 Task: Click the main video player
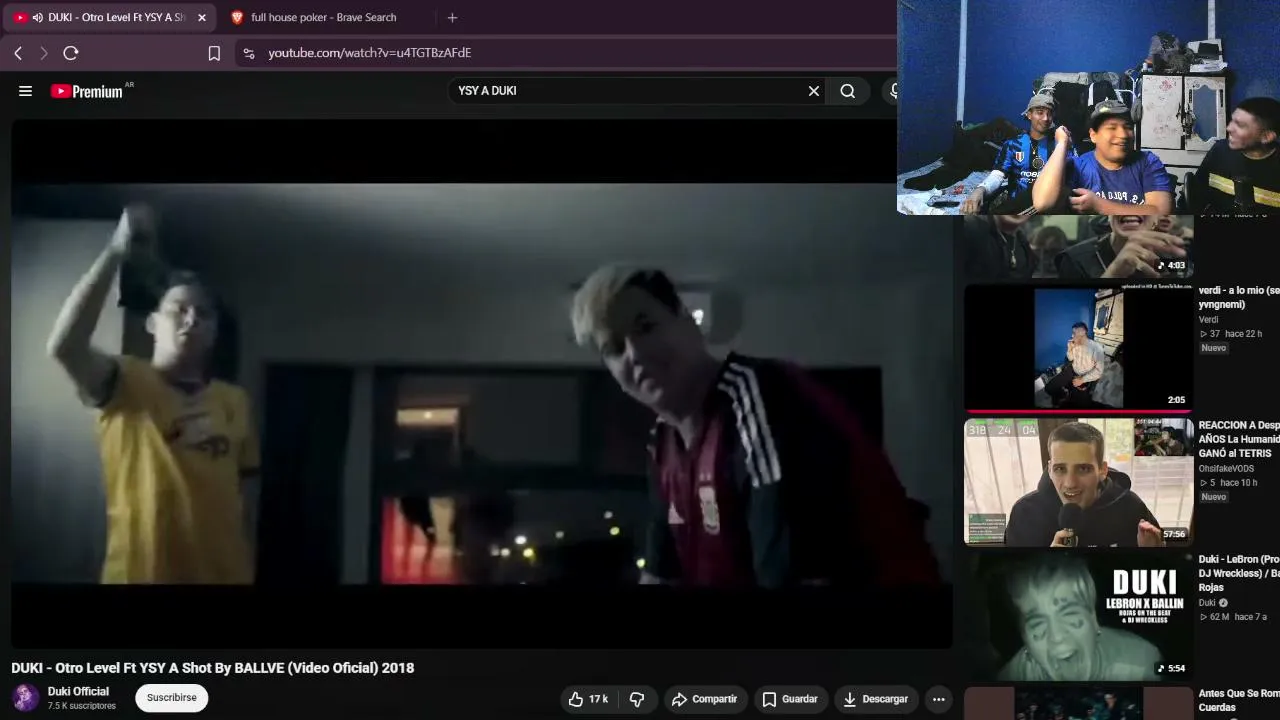pyautogui.click(x=482, y=384)
